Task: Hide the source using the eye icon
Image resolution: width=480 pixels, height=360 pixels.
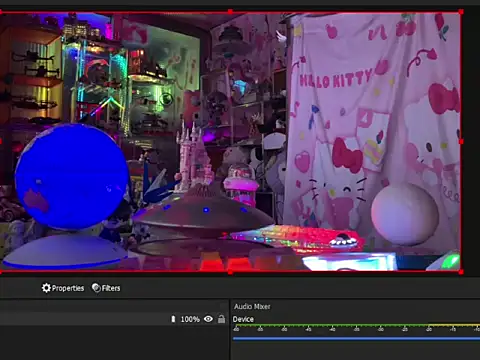Action: (208, 319)
